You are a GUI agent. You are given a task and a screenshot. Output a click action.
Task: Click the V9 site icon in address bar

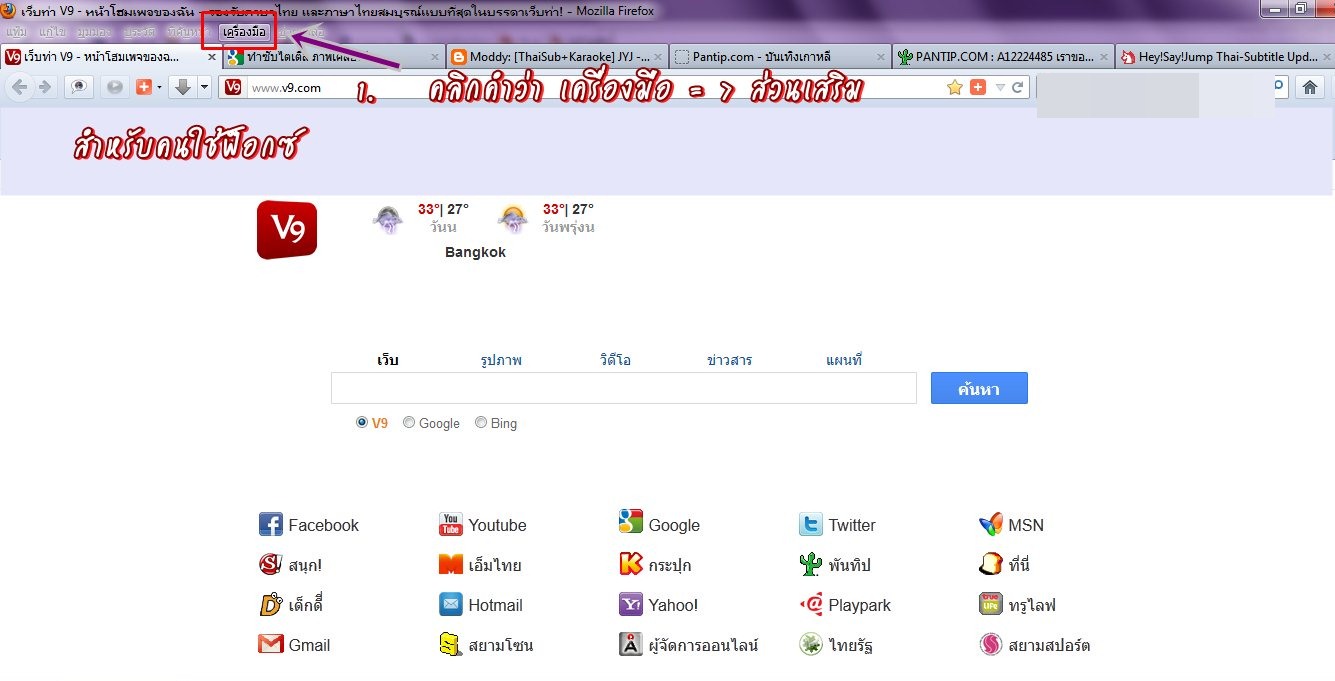click(x=233, y=87)
